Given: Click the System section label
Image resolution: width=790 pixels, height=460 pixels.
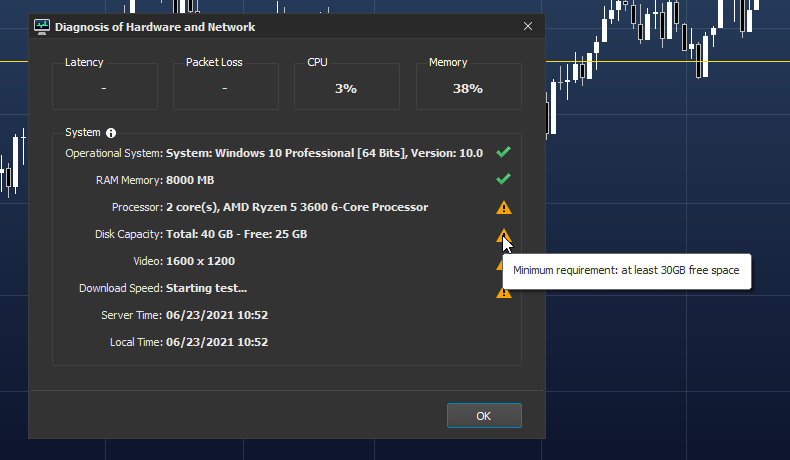Looking at the screenshot, I should 83,133.
